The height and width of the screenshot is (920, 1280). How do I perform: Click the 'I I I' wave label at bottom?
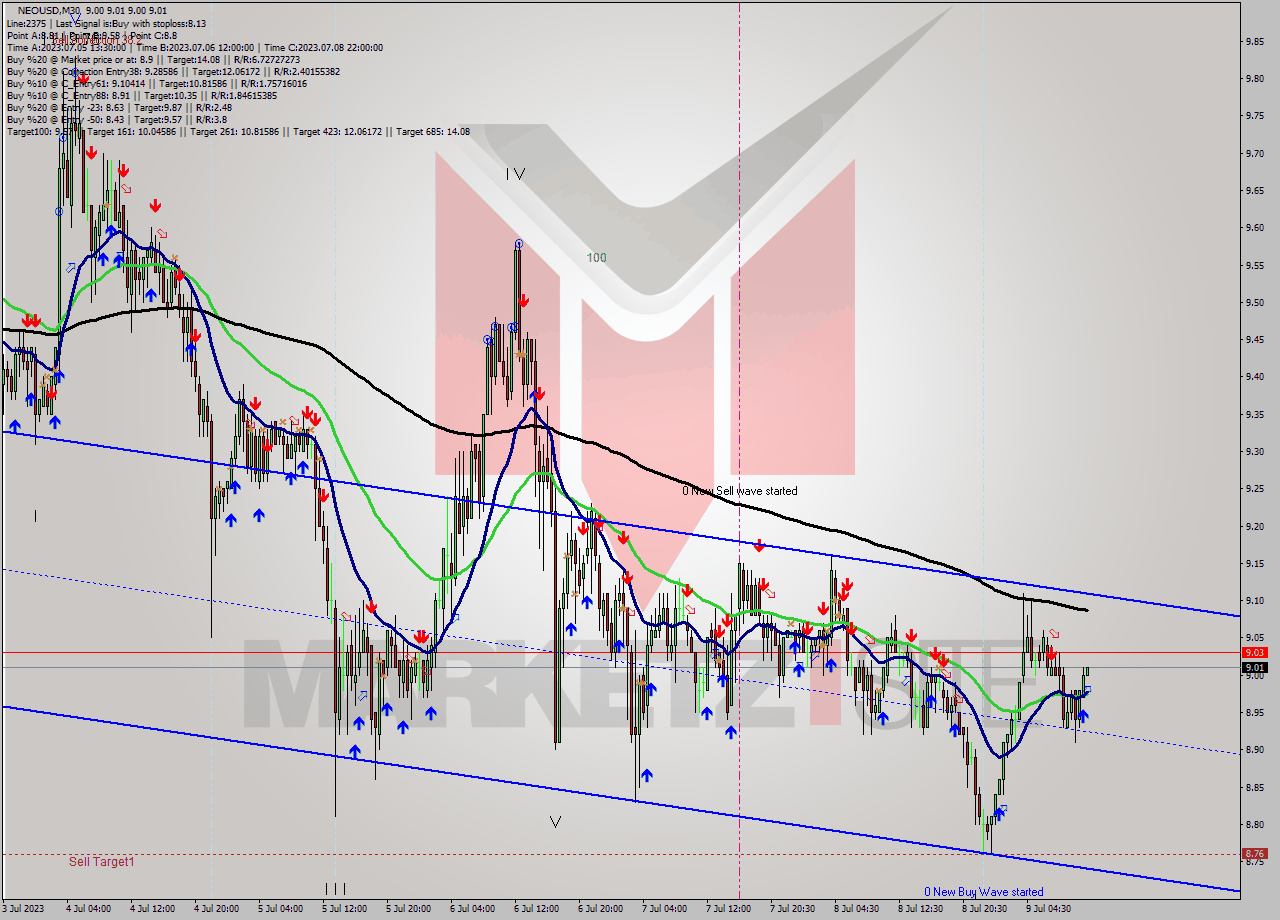[x=335, y=888]
